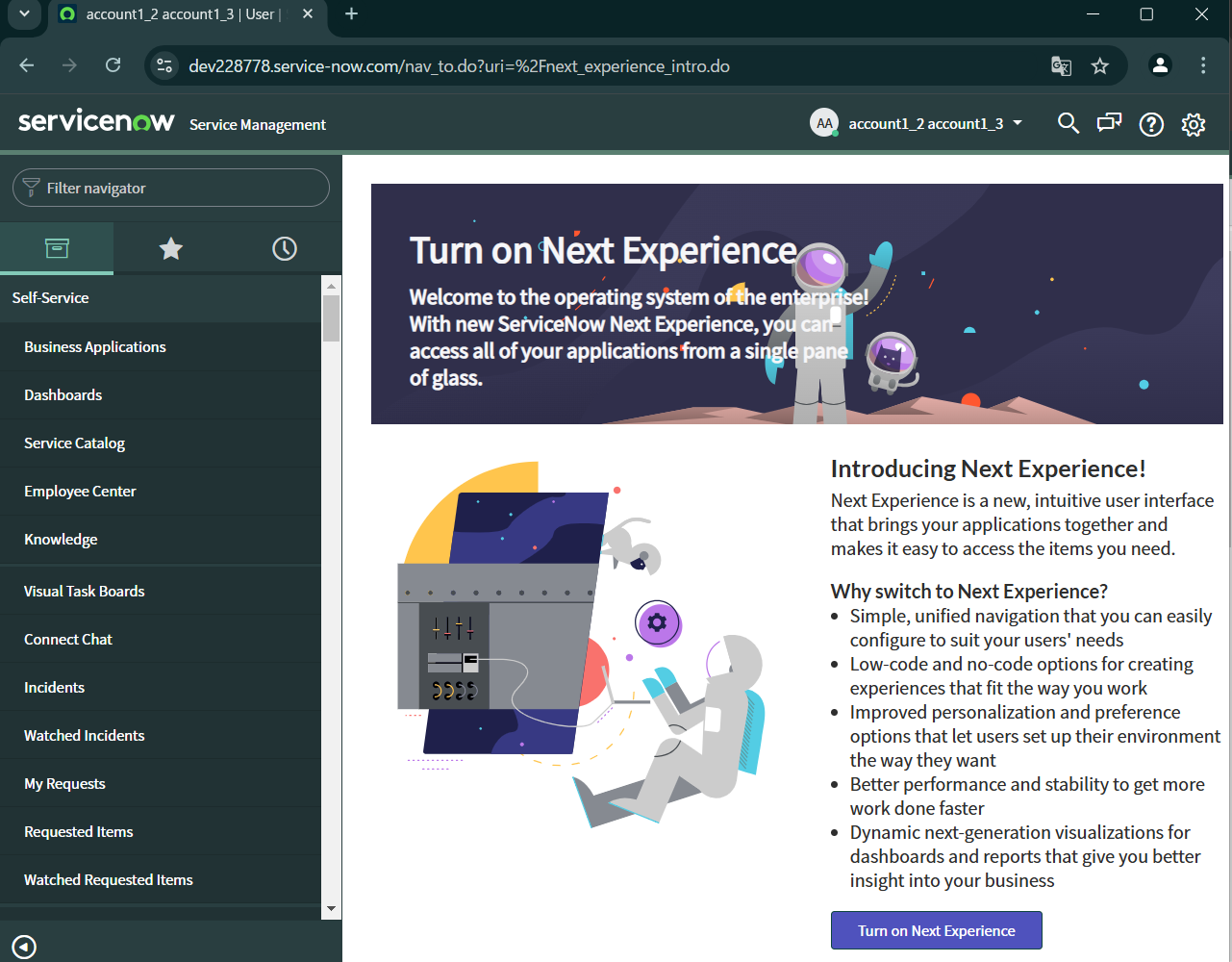This screenshot has width=1232, height=962.
Task: Open the global search magnifier icon
Action: [x=1068, y=123]
